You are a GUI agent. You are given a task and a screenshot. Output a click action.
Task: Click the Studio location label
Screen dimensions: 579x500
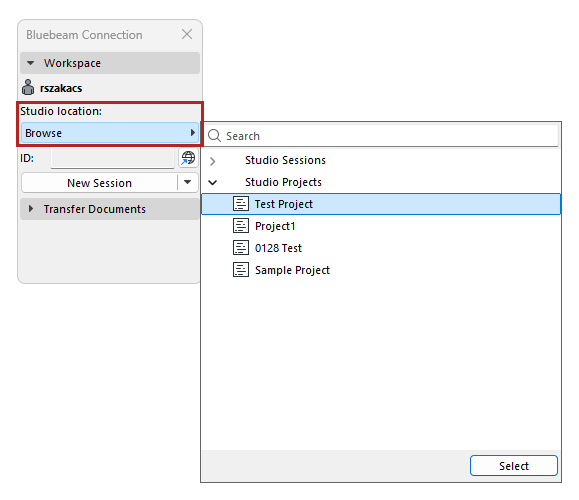[61, 111]
